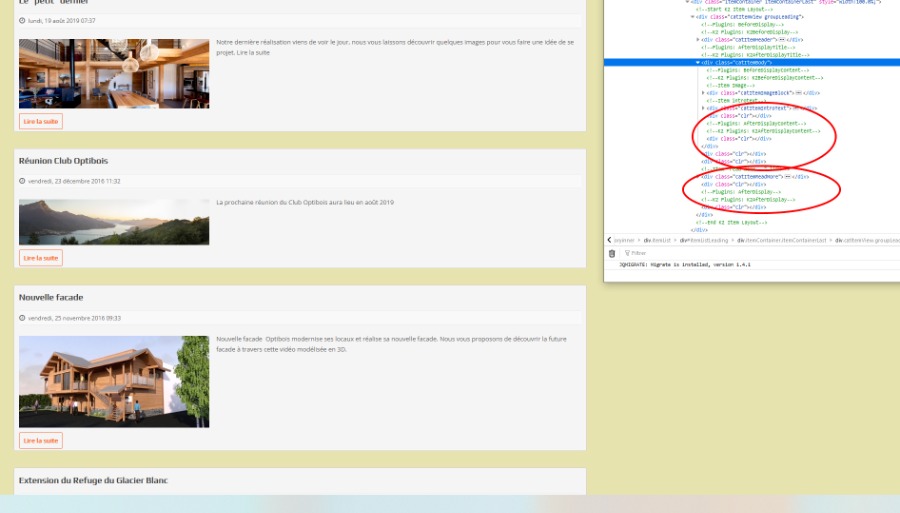Expand the catItemHeader div node arrow
The image size is (900, 513).
point(698,40)
